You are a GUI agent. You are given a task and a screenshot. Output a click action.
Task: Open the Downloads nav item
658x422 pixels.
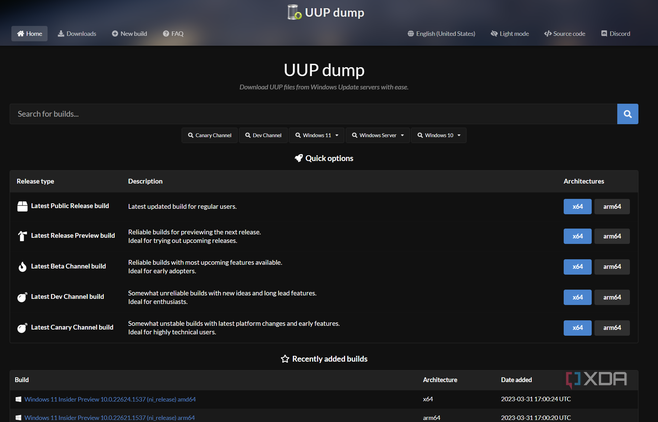(77, 34)
